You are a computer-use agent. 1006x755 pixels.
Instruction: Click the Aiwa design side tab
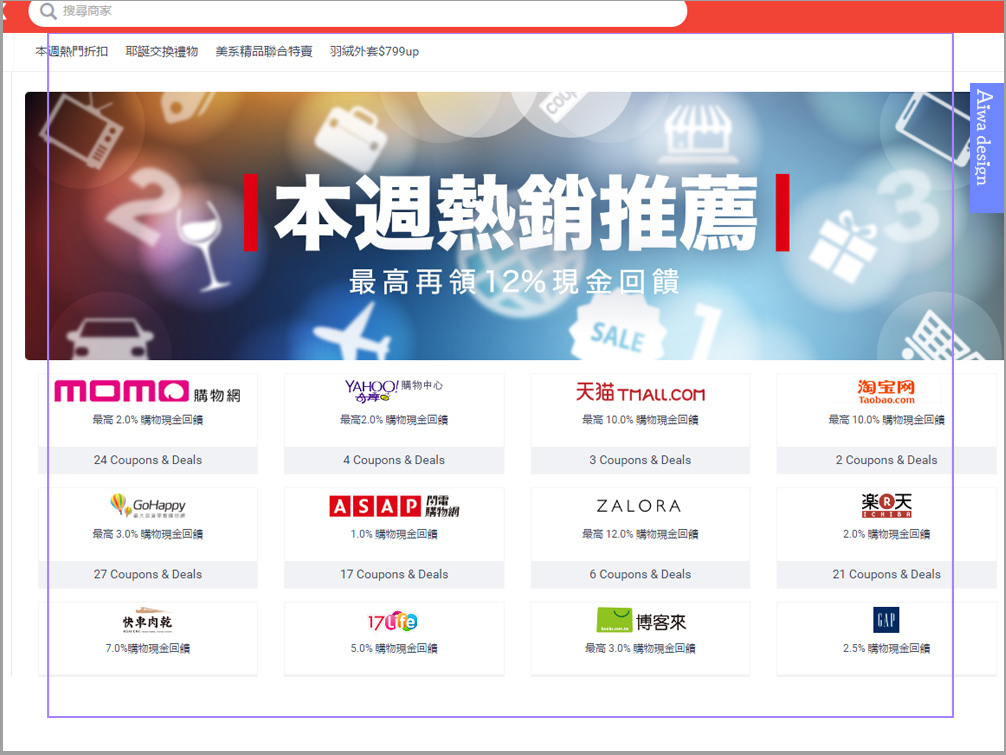986,148
